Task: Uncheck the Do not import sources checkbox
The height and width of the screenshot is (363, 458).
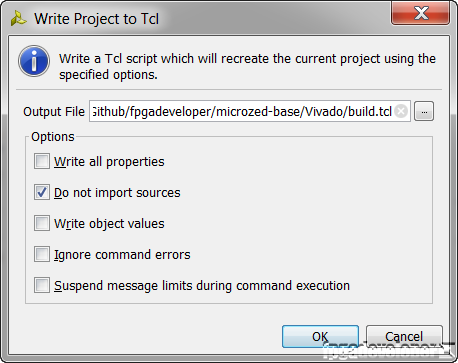Action: click(42, 192)
